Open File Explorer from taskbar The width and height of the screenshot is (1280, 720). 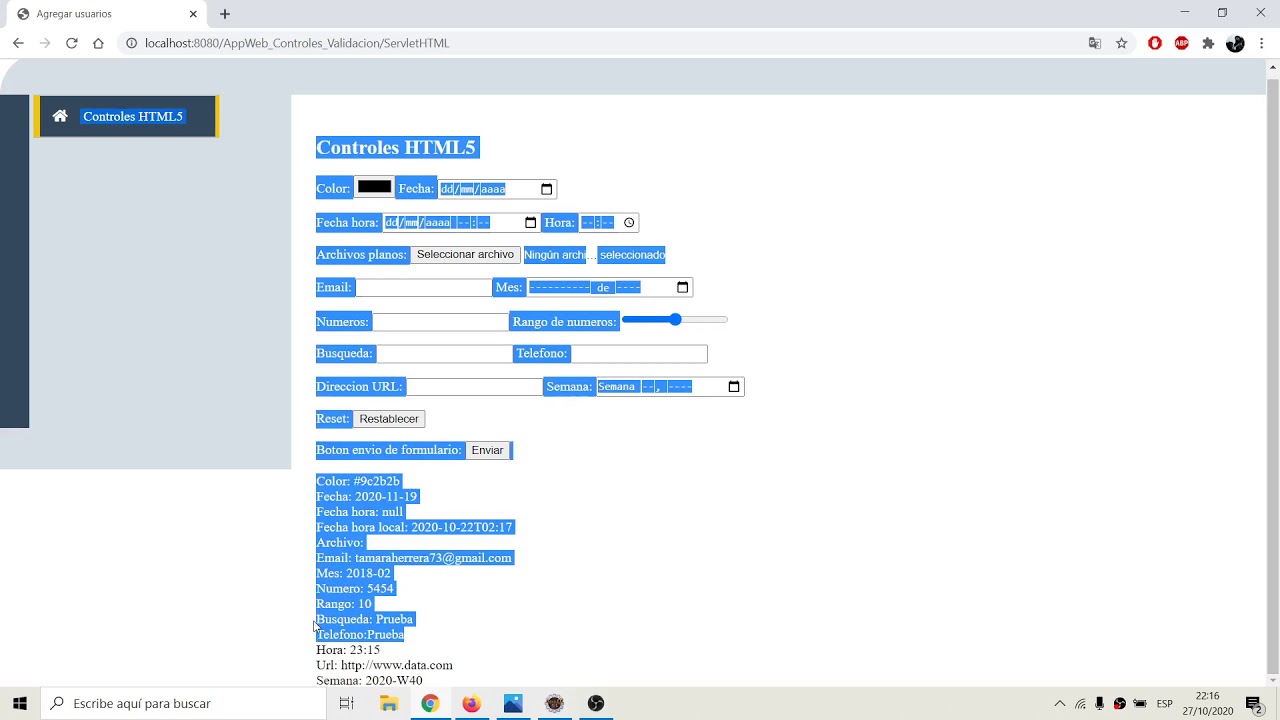[389, 703]
